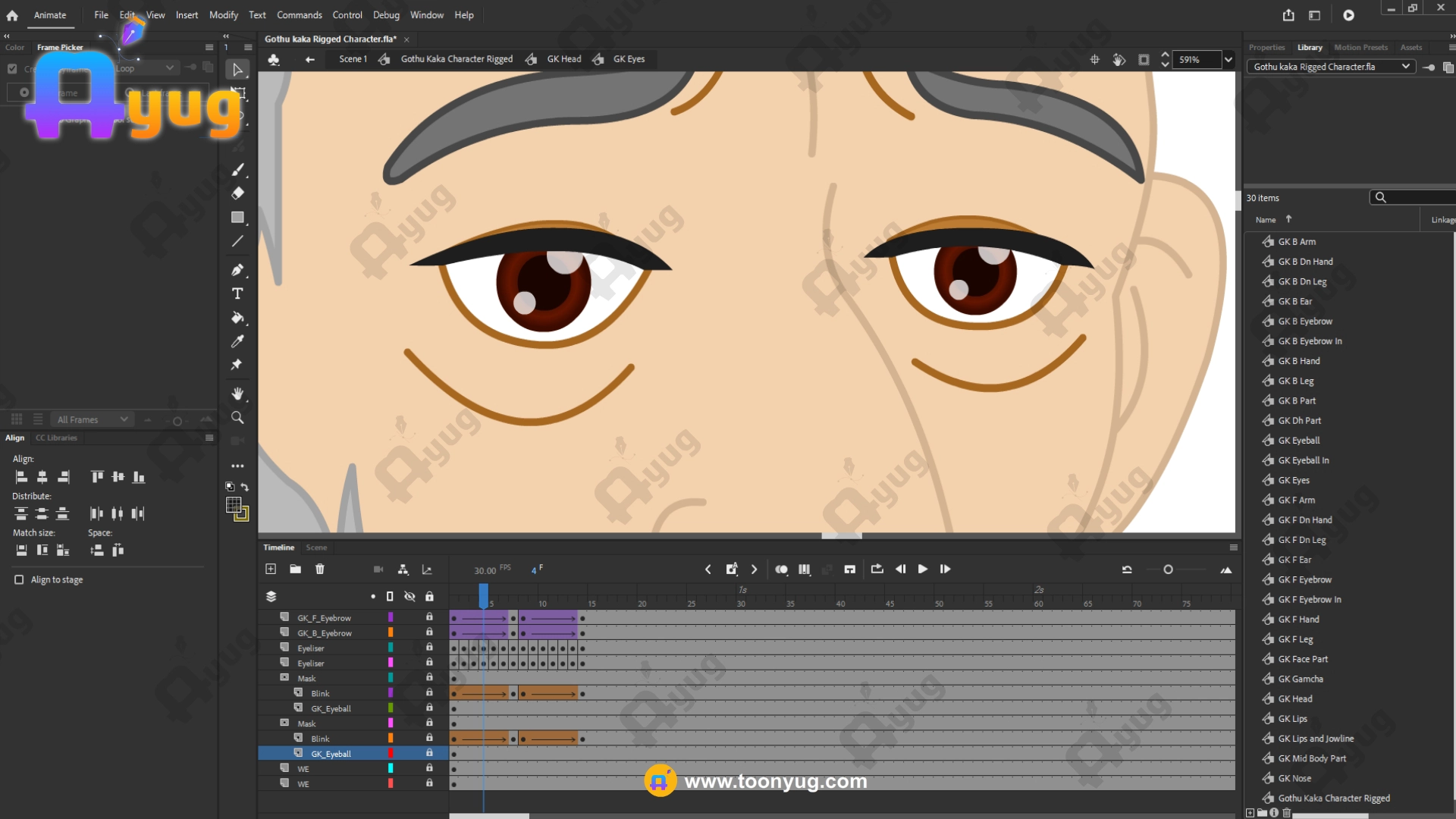Click the GK_F_Eyebrow layer purple color swatch

pyautogui.click(x=391, y=617)
